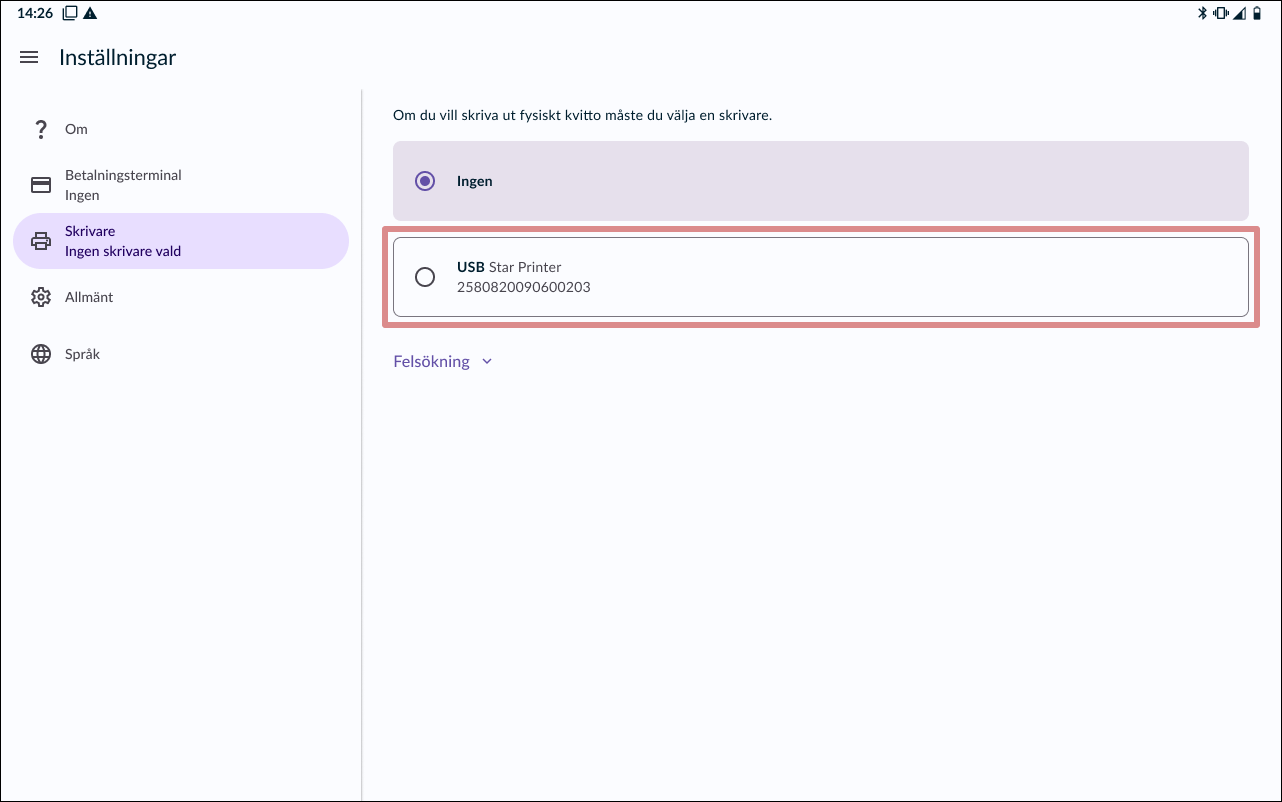This screenshot has height=802, width=1282.
Task: Click the question mark Om icon
Action: tap(41, 129)
